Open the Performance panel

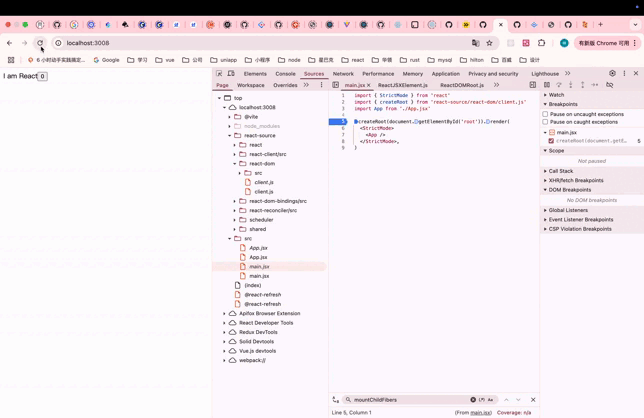click(378, 74)
